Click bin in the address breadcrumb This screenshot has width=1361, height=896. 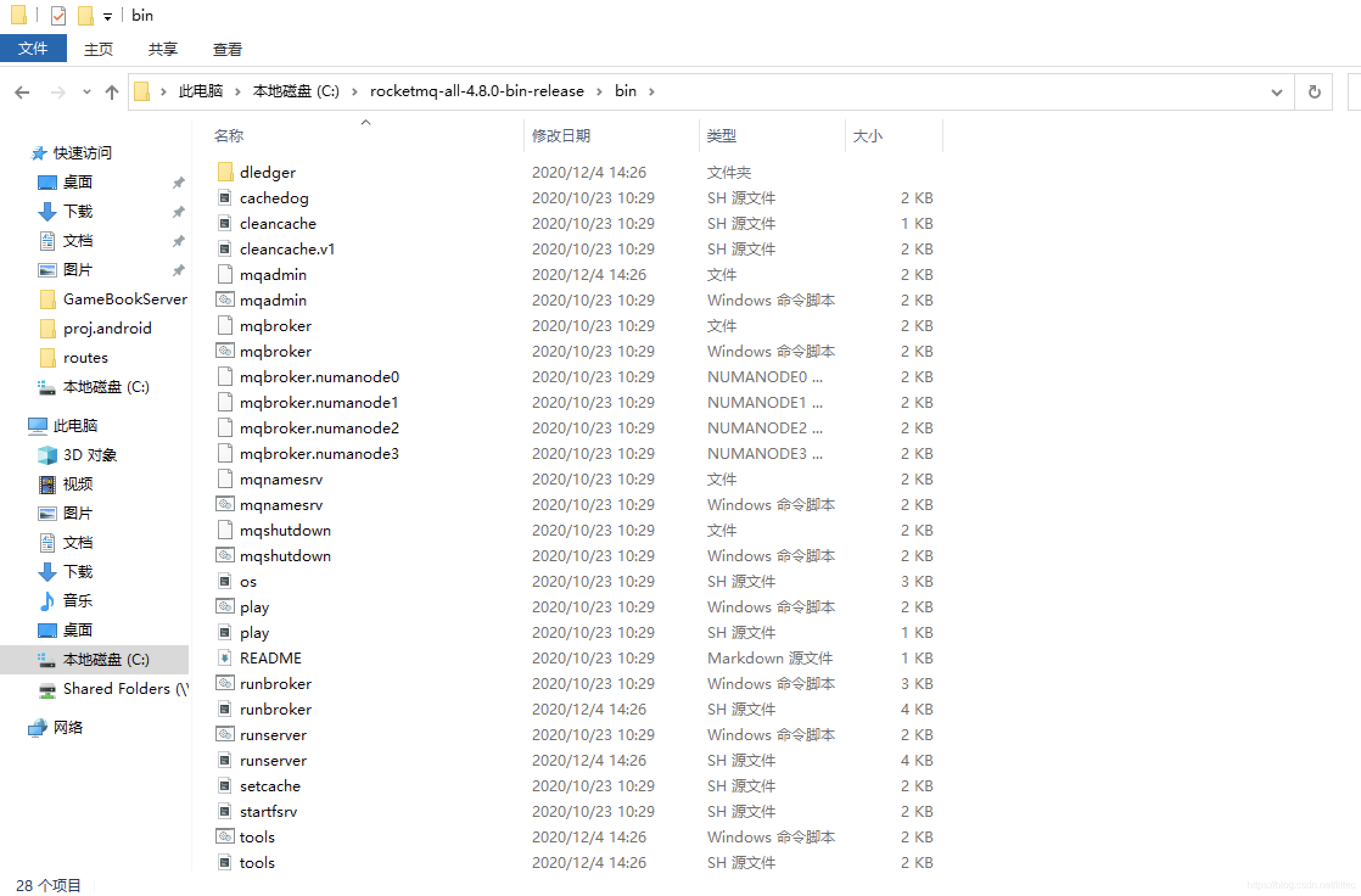[625, 91]
